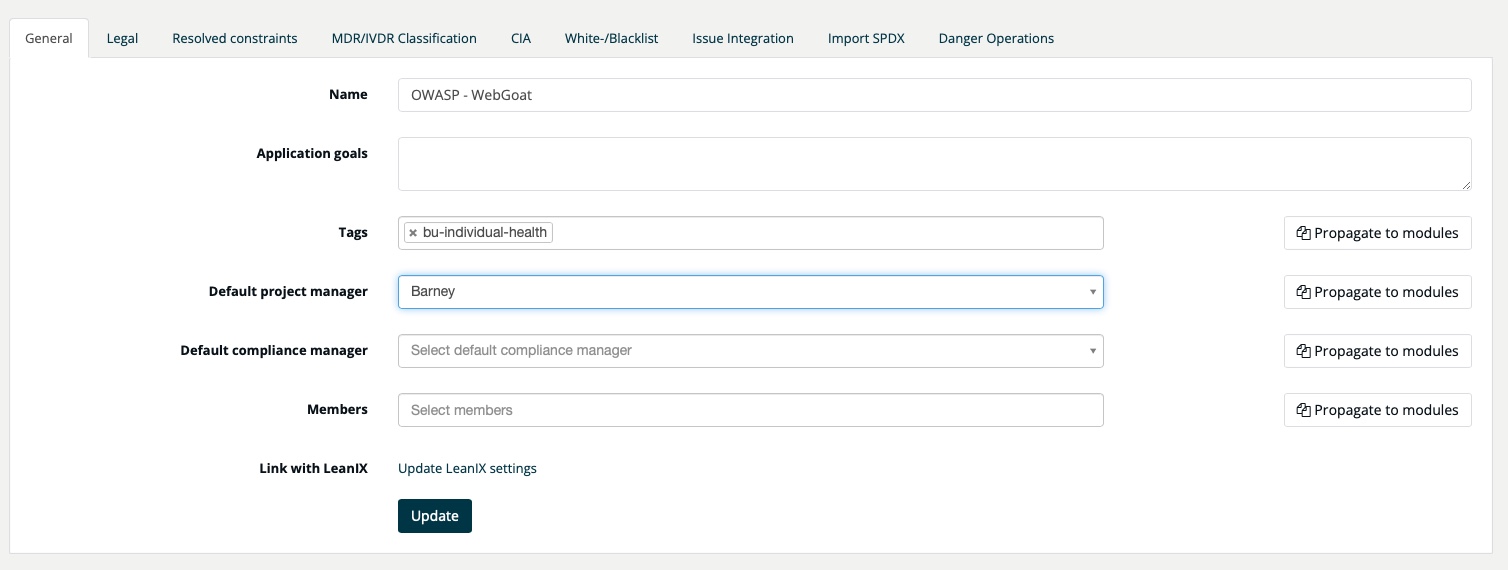This screenshot has width=1508, height=570.
Task: Switch to the Legal tab
Action: coord(122,38)
